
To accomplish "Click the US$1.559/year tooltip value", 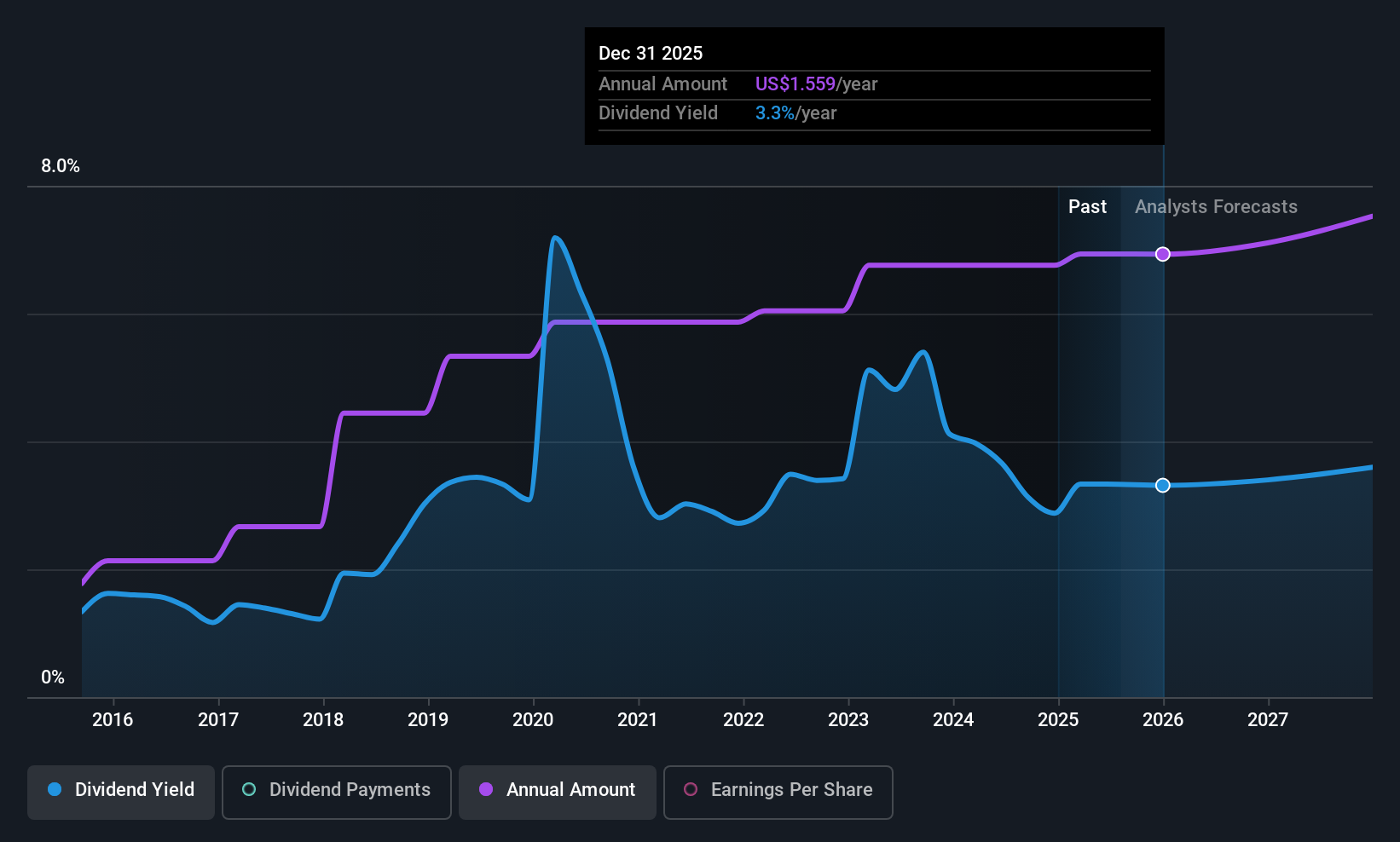I will coord(816,84).
